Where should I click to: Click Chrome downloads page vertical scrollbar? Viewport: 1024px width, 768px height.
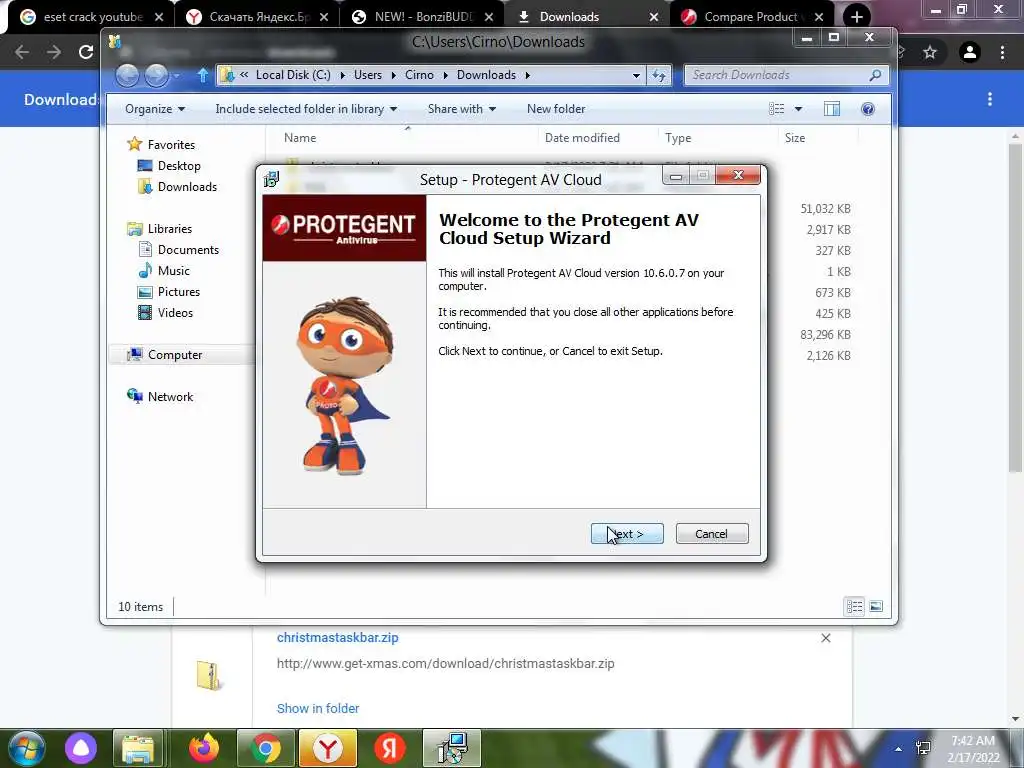pos(1015,306)
